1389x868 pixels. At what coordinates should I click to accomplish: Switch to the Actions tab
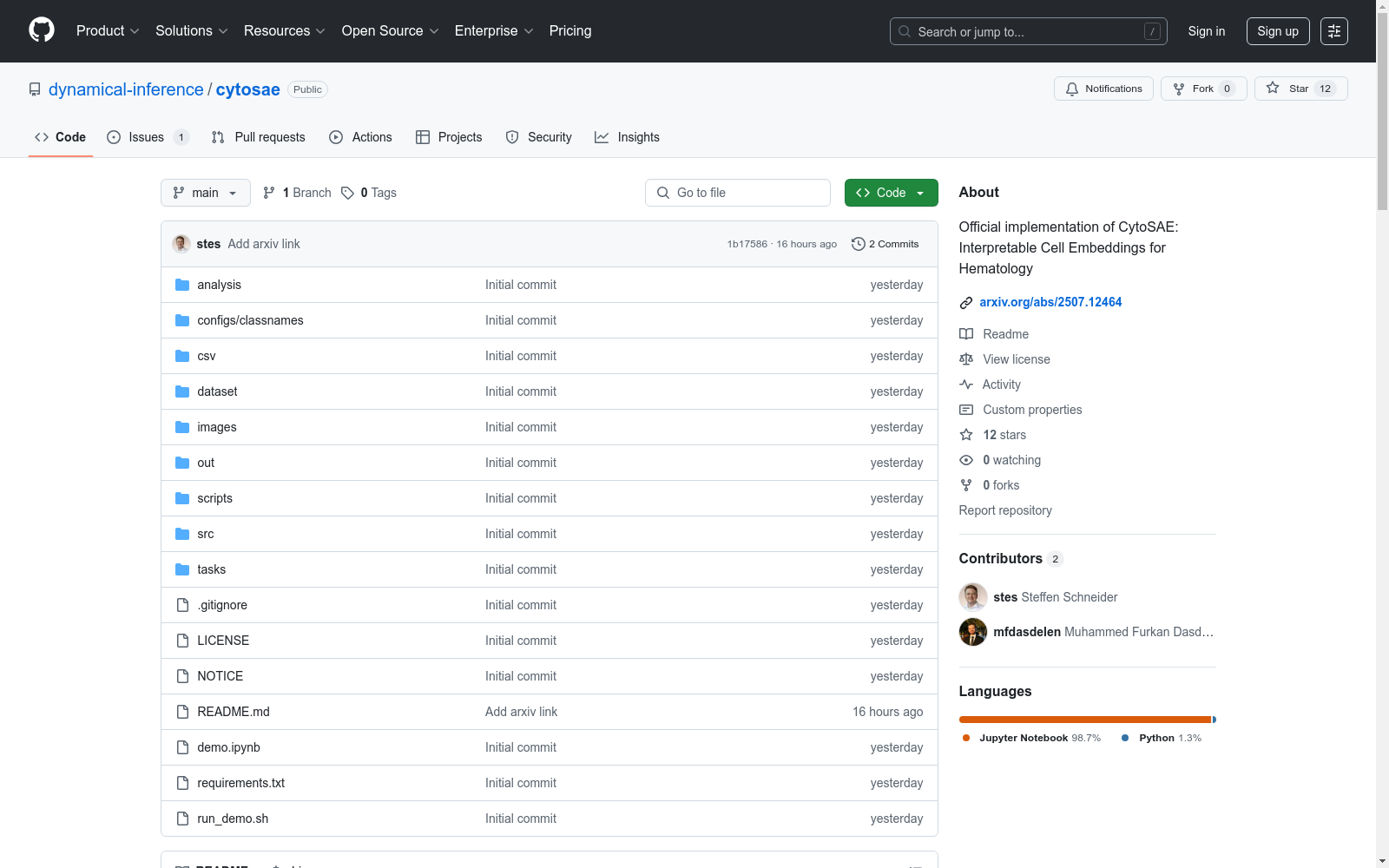tap(361, 137)
